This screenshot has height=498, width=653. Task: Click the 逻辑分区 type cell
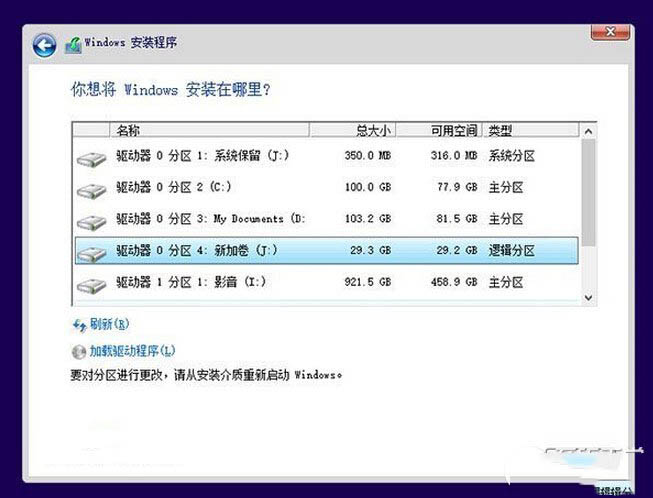pyautogui.click(x=512, y=251)
